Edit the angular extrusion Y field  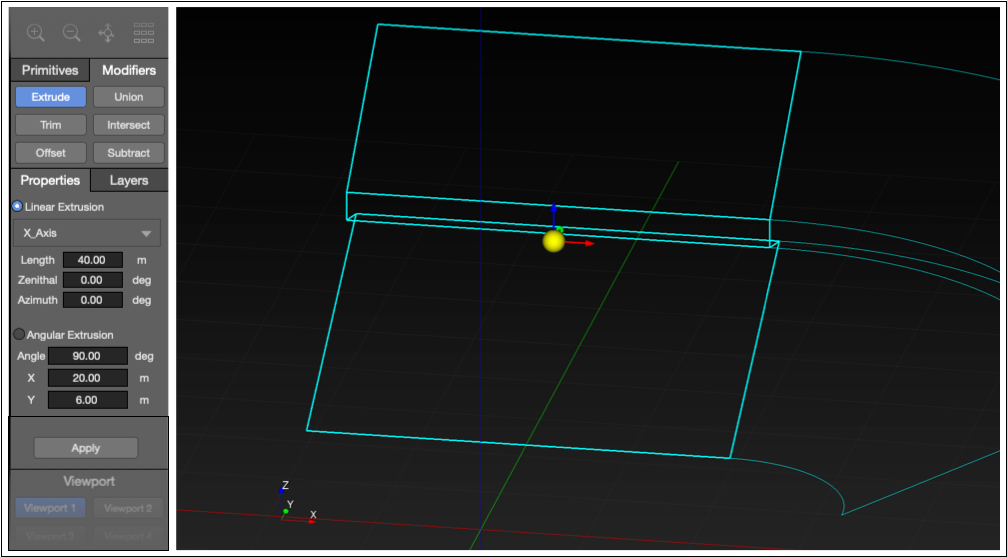[x=88, y=400]
